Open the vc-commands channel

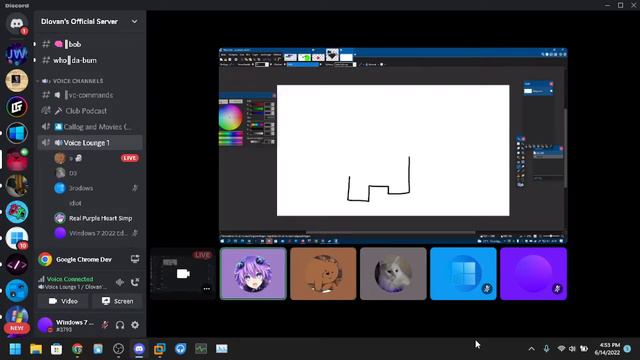click(x=89, y=95)
